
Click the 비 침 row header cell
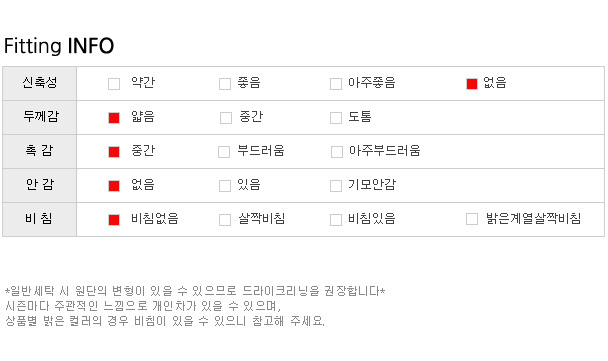pyautogui.click(x=40, y=219)
